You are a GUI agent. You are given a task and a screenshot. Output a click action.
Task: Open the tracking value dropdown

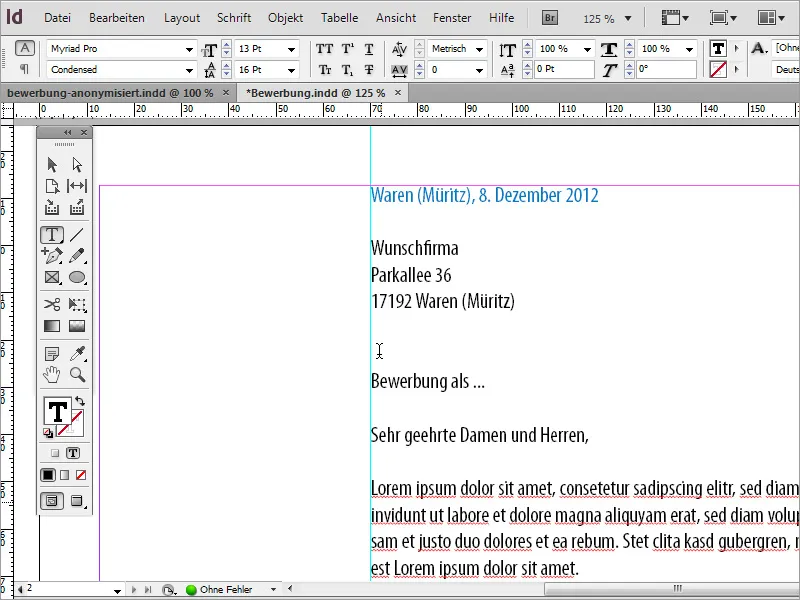coord(480,70)
